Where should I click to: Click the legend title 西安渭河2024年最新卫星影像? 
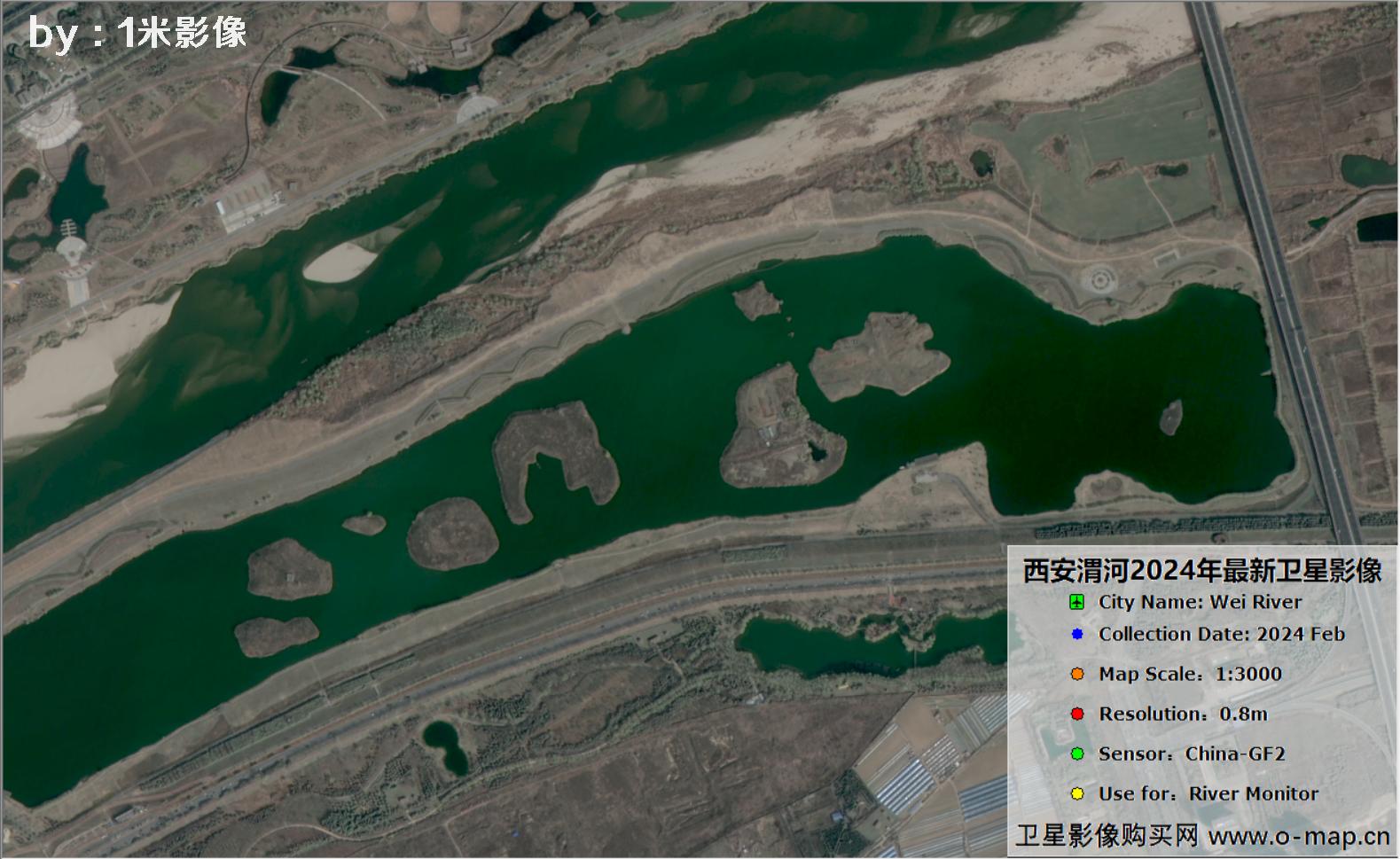[1201, 570]
